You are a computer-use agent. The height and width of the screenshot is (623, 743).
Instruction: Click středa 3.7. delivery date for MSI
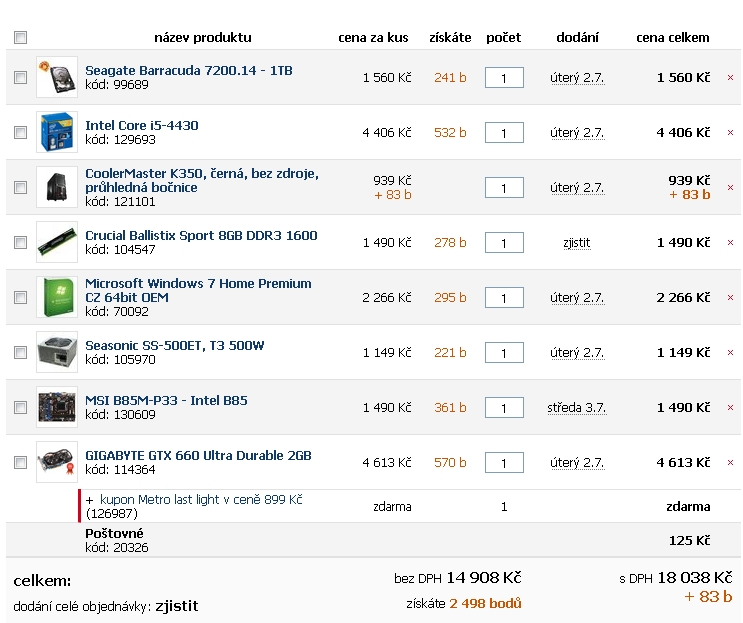[x=577, y=408]
